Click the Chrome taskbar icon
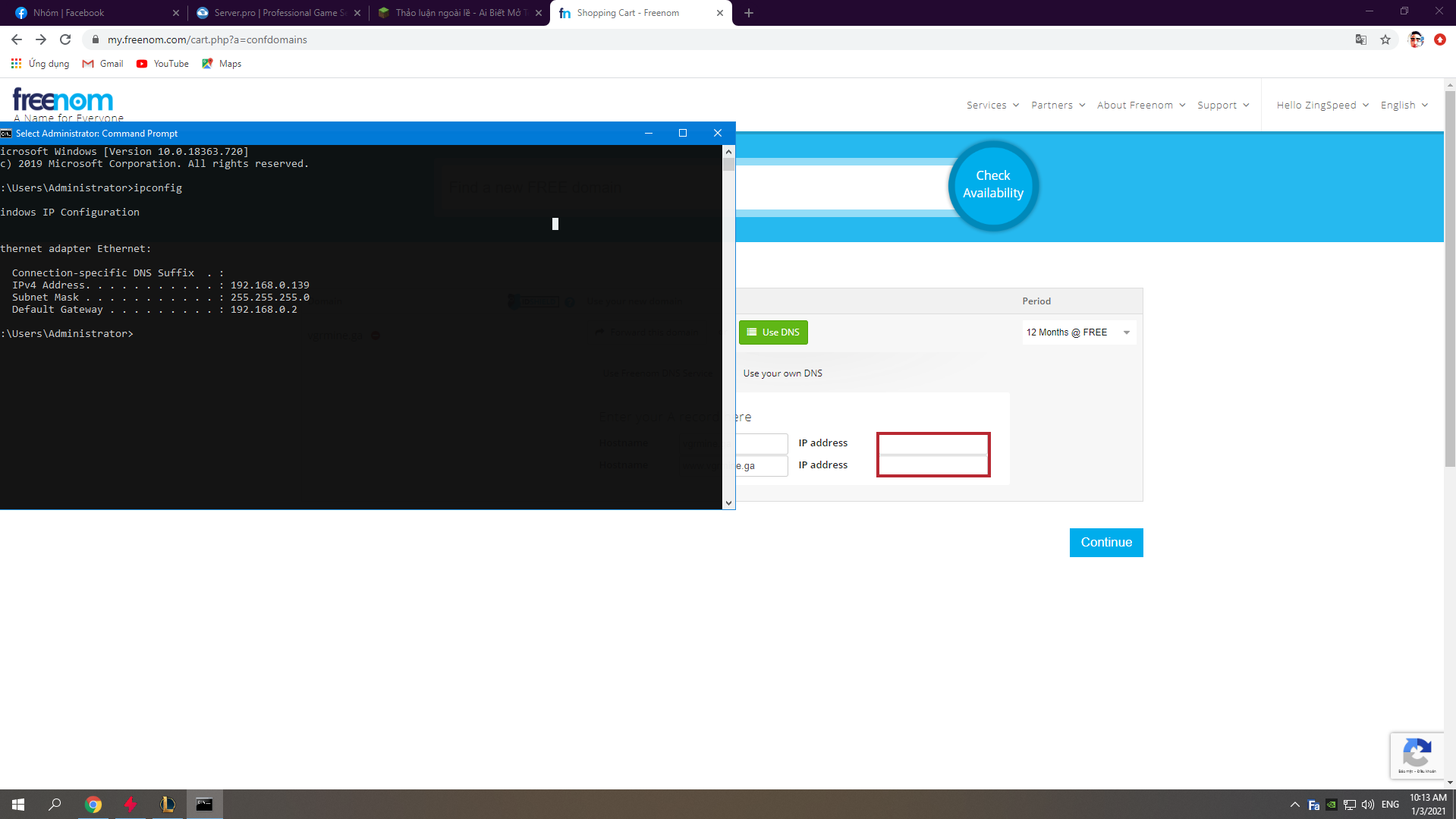Screen dimensions: 1456x819 coord(93,805)
